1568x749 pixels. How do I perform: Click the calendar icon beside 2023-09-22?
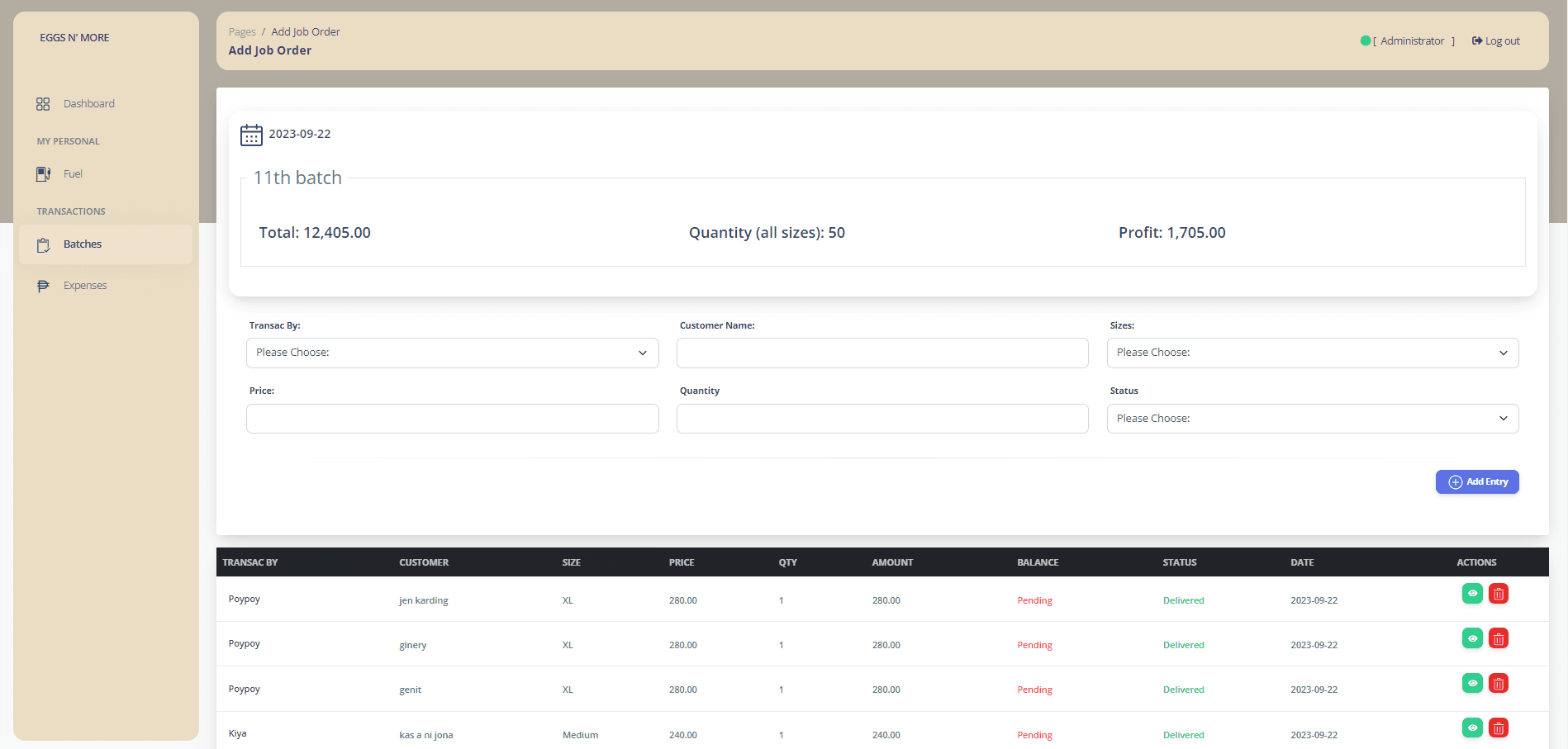point(251,135)
